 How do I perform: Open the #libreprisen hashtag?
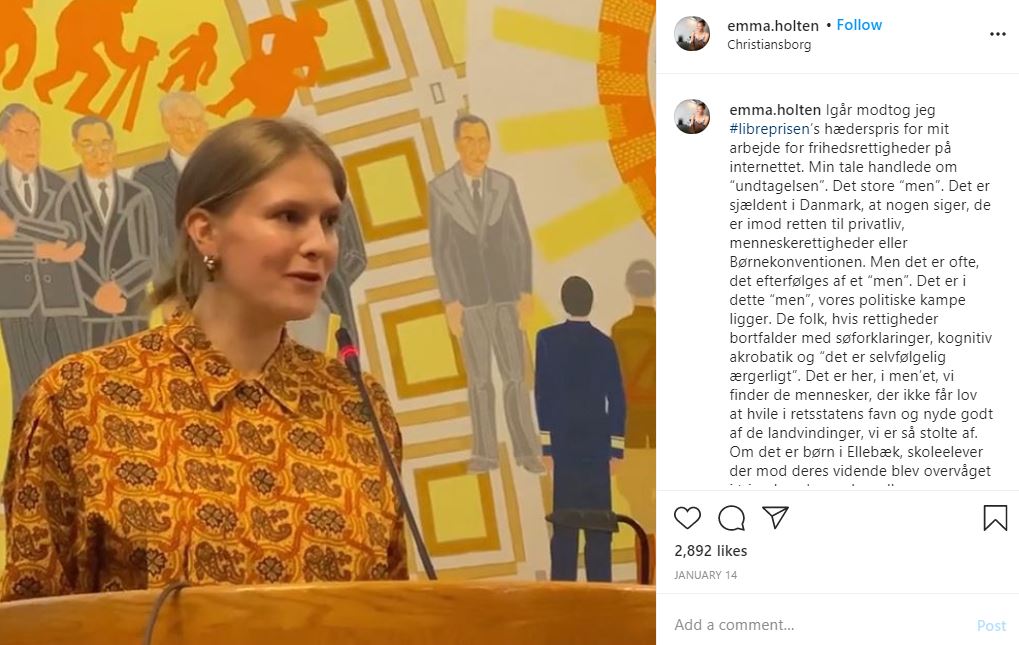pos(769,129)
